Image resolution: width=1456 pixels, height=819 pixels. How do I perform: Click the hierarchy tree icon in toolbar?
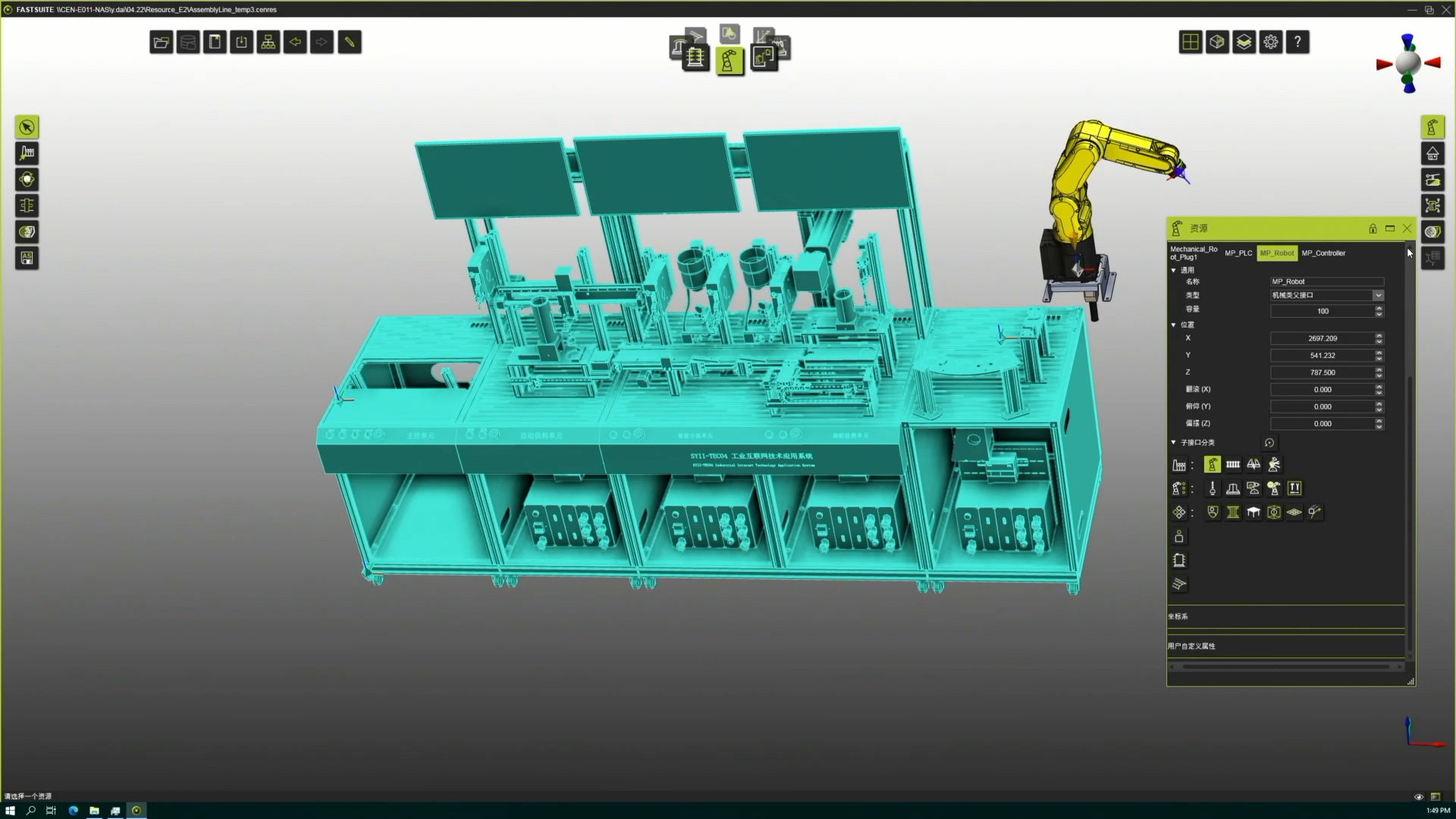(268, 42)
